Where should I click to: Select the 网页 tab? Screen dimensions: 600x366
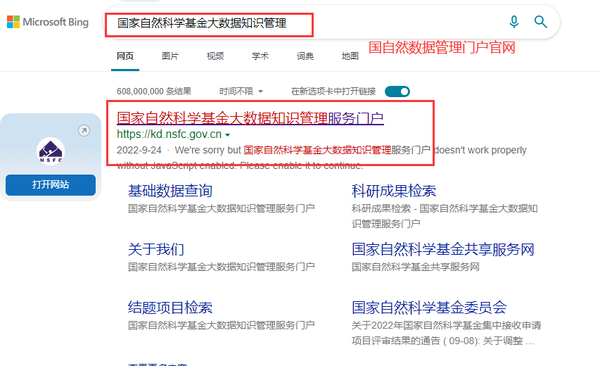click(125, 56)
